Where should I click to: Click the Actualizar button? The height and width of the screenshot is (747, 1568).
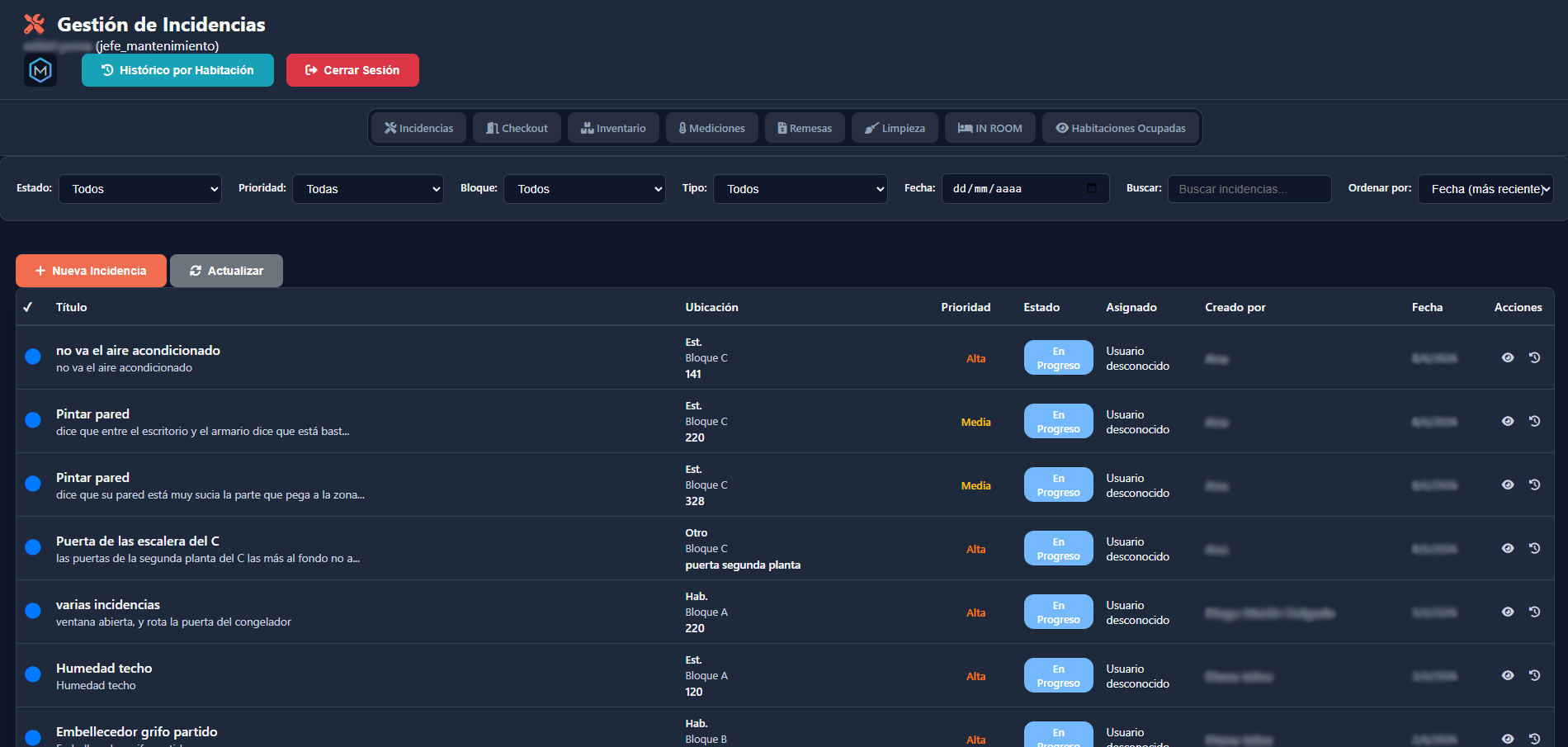[x=226, y=271]
